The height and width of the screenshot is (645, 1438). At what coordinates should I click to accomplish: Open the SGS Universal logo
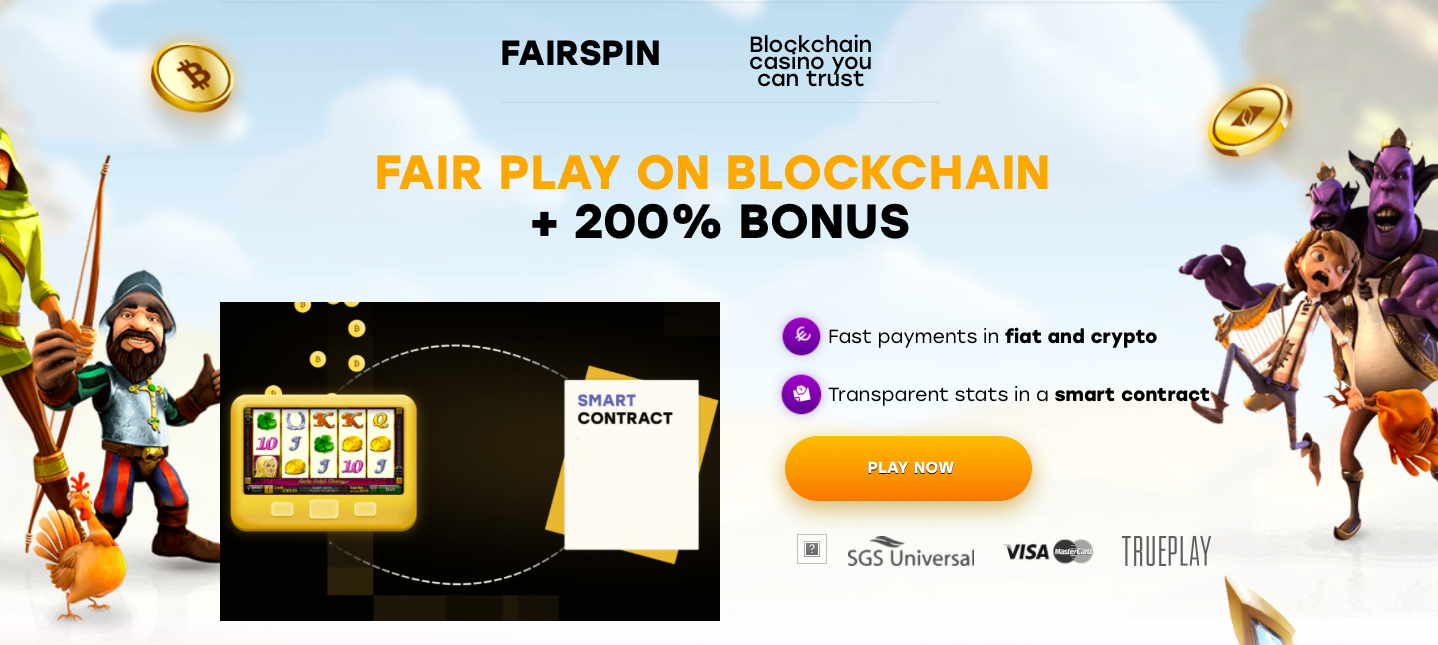click(x=910, y=552)
